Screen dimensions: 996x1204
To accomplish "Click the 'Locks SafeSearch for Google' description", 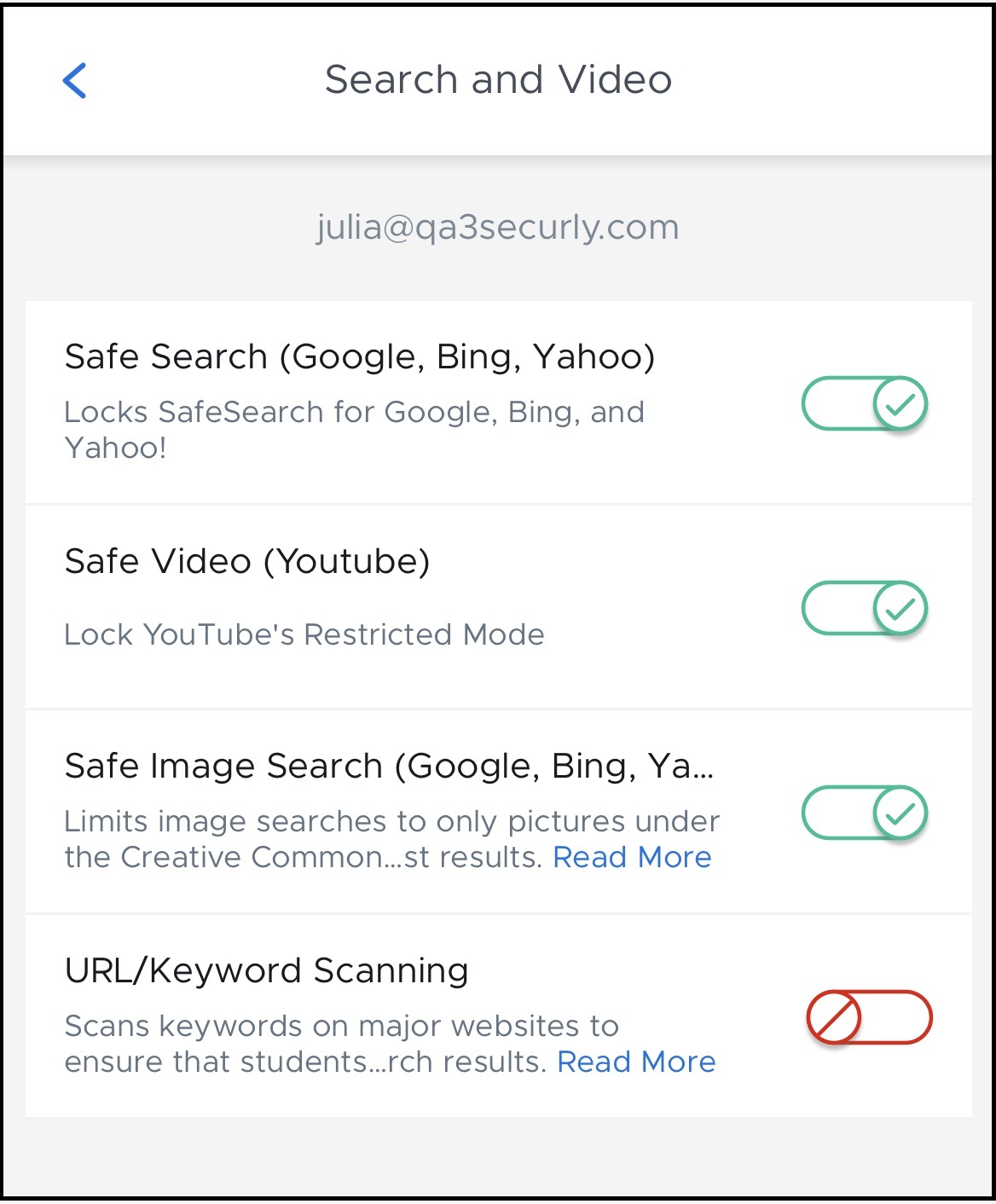I will 354,413.
